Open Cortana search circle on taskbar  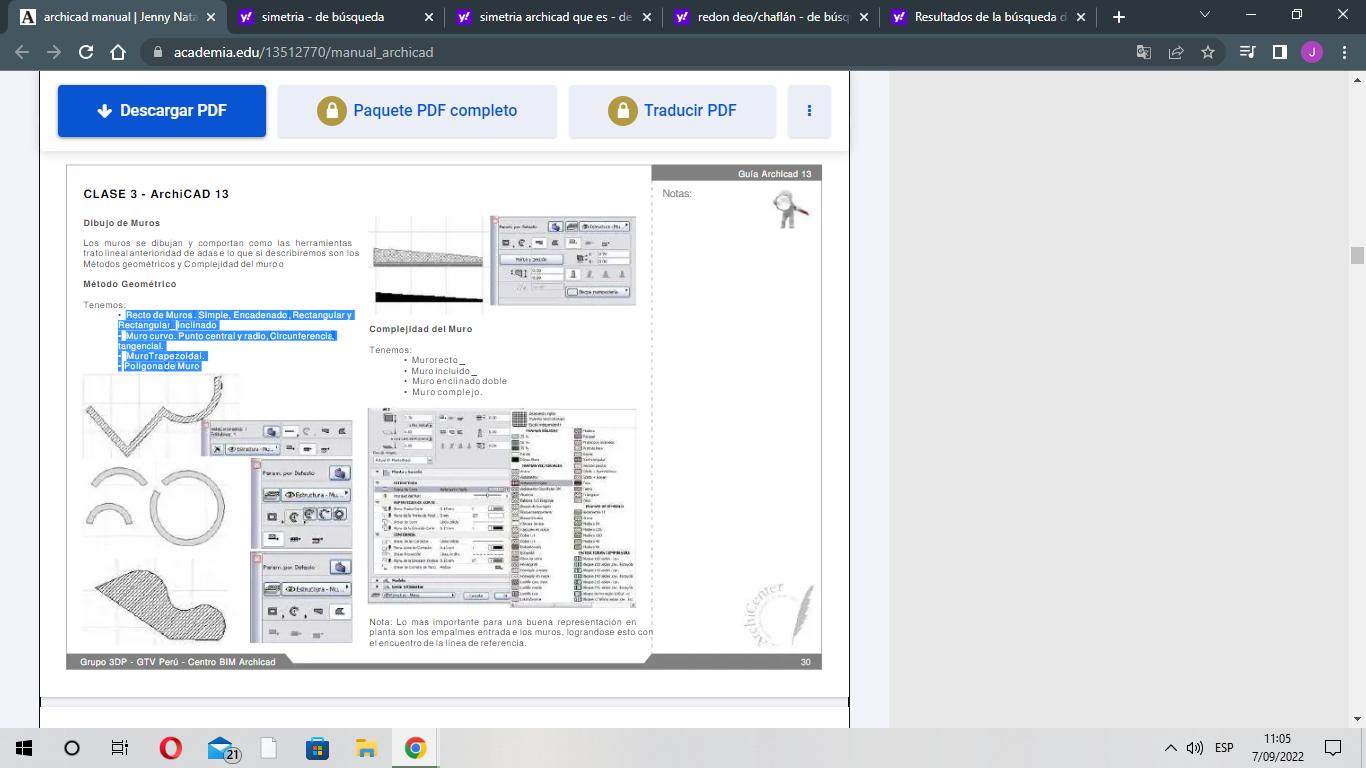point(71,748)
